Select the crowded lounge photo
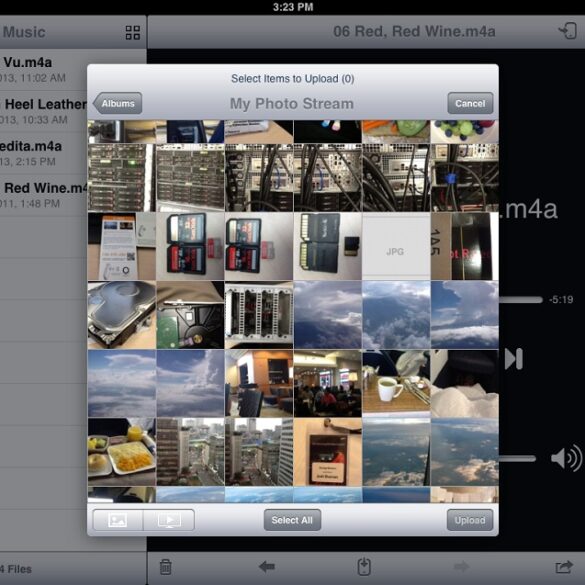This screenshot has width=585, height=585. tap(327, 383)
